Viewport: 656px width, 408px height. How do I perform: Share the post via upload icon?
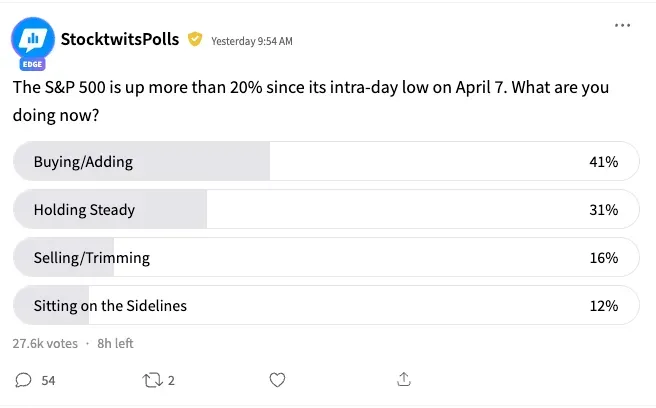[x=404, y=379]
